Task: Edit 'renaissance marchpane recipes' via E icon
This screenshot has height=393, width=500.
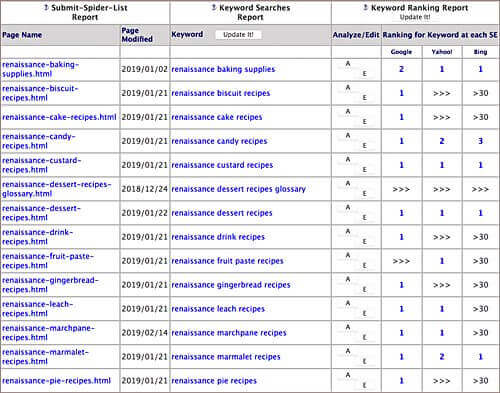Action: tap(364, 338)
